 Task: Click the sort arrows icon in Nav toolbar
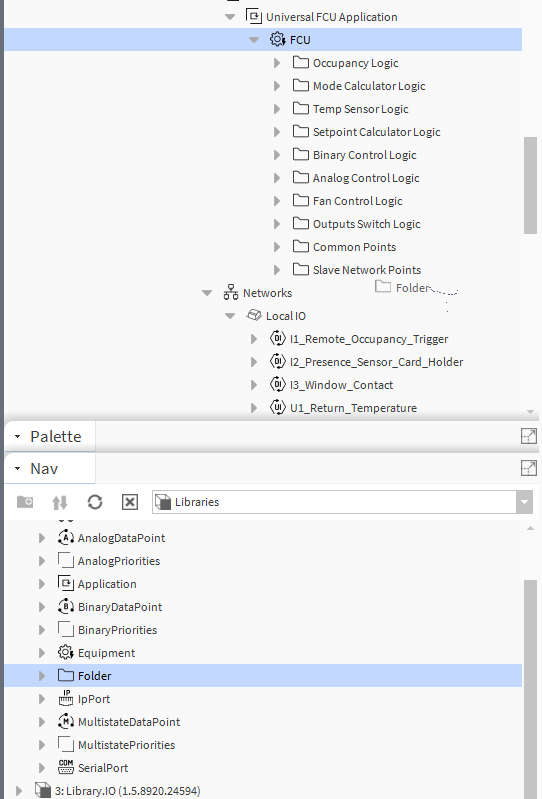coord(60,502)
